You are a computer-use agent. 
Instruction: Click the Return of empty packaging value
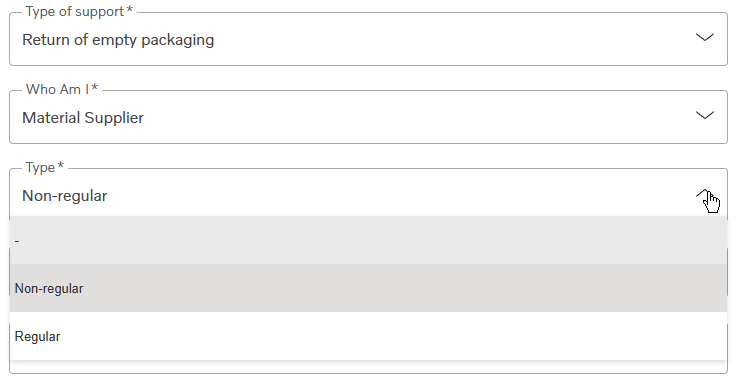tap(118, 40)
